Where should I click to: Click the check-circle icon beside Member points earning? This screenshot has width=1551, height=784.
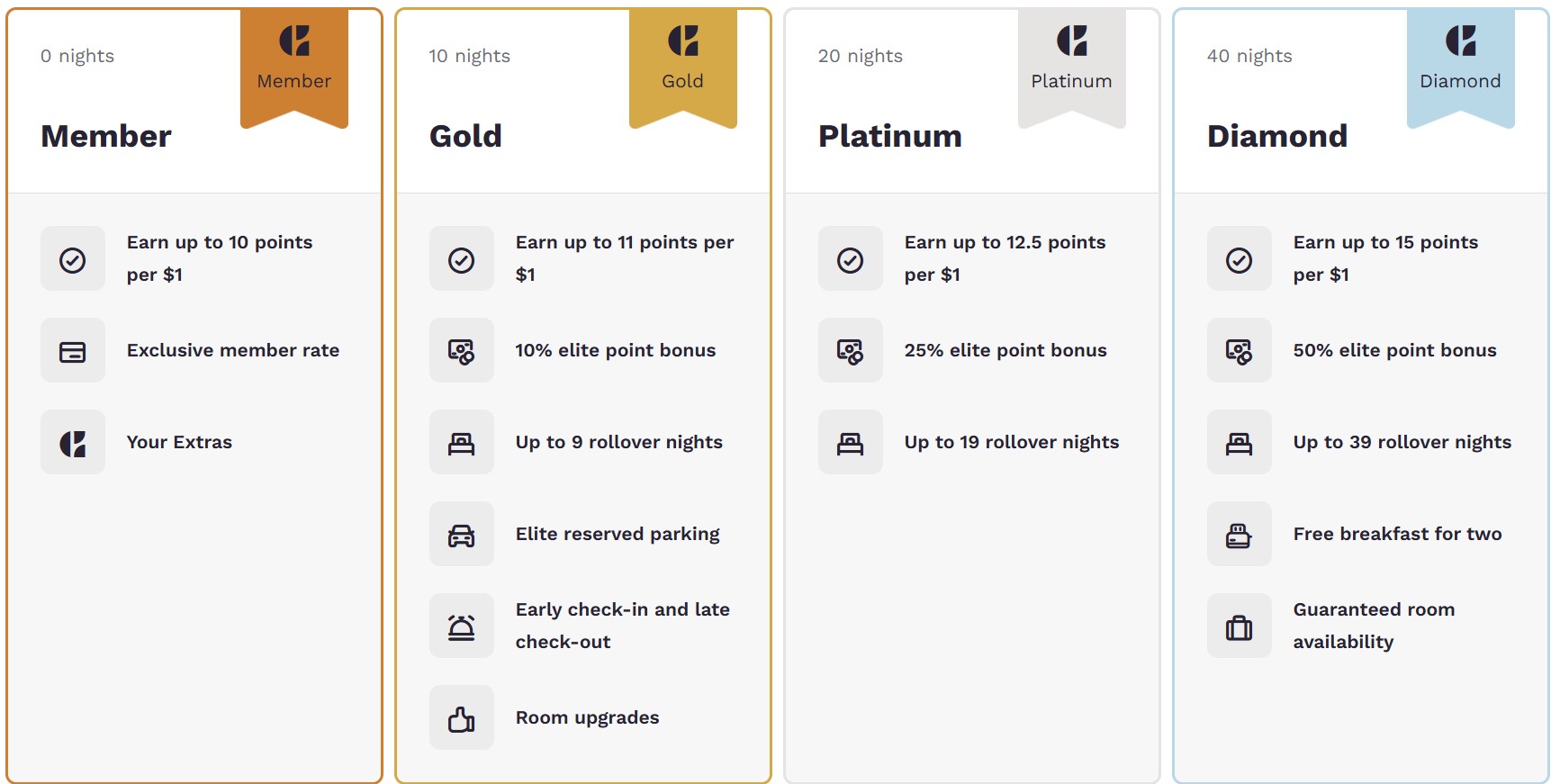pyautogui.click(x=72, y=259)
